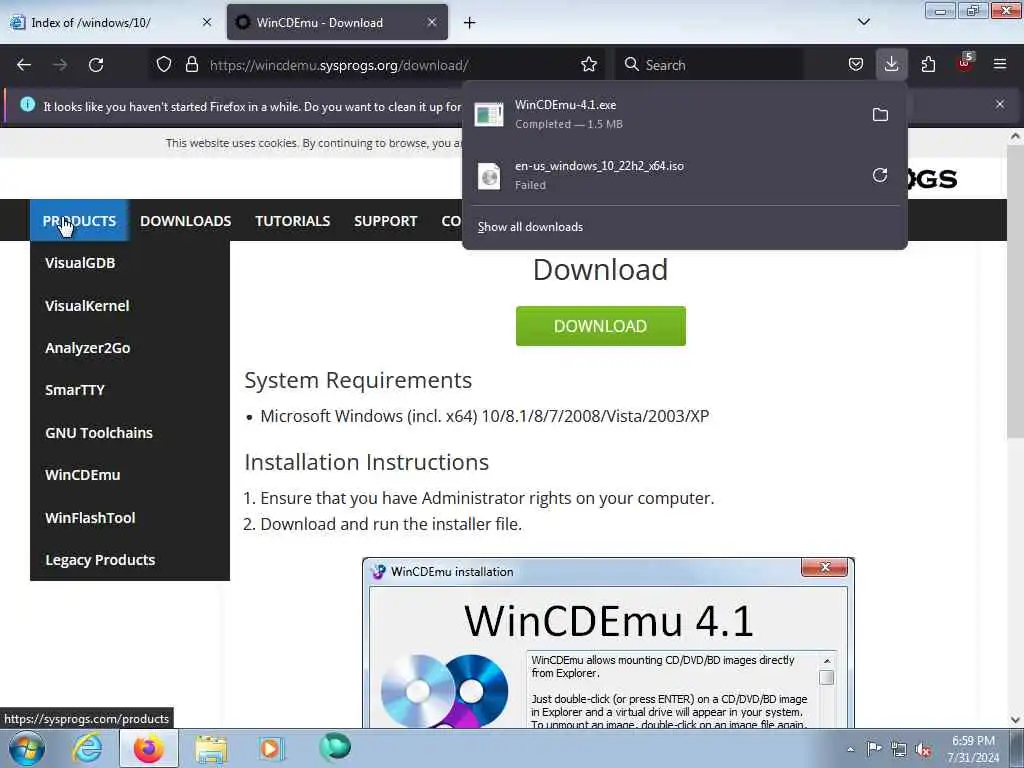Screen dimensions: 1024x768
Task: Close the Index of /windows/10/ tab
Action: pos(207,22)
